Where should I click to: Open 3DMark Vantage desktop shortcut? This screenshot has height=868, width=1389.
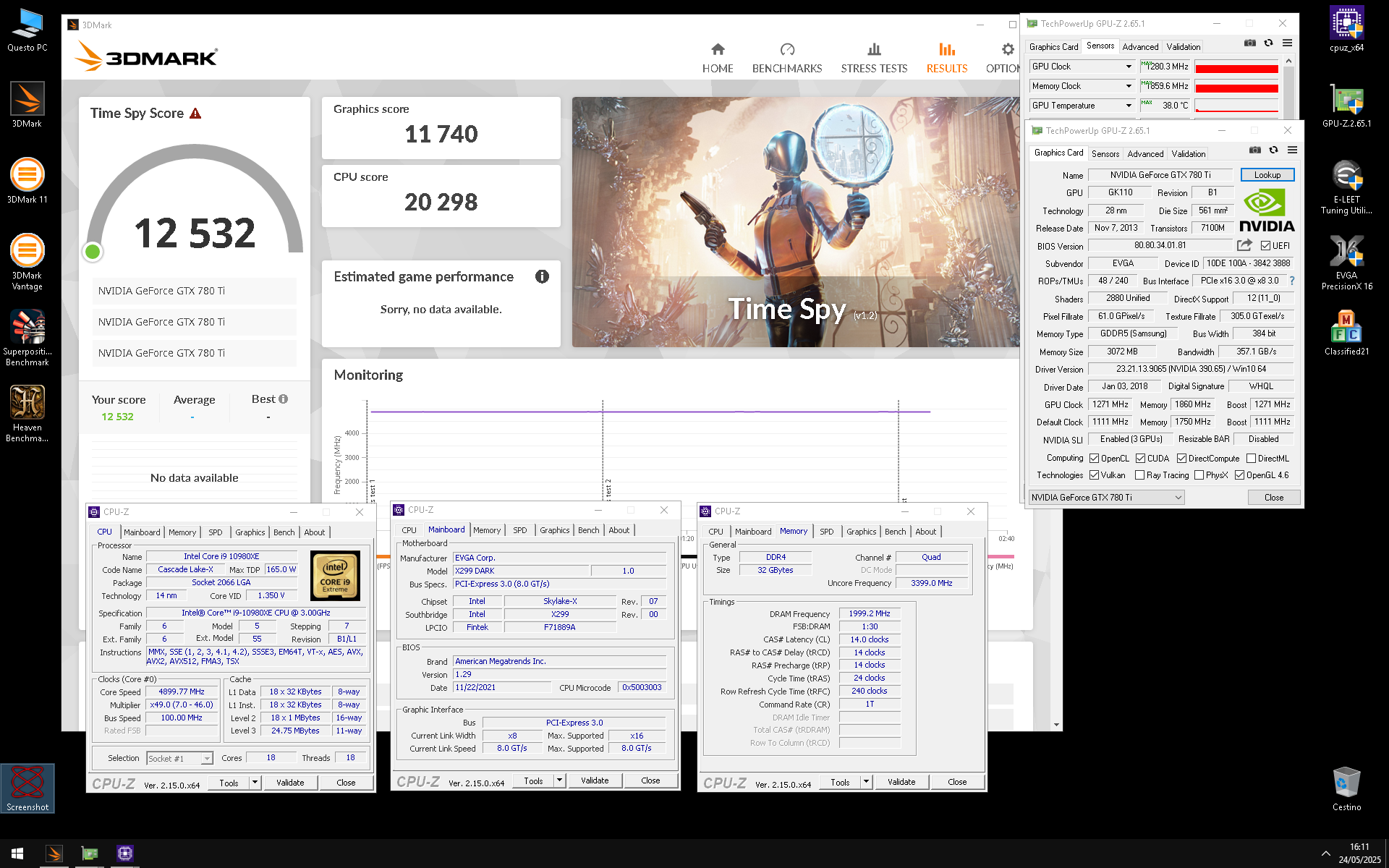click(27, 262)
